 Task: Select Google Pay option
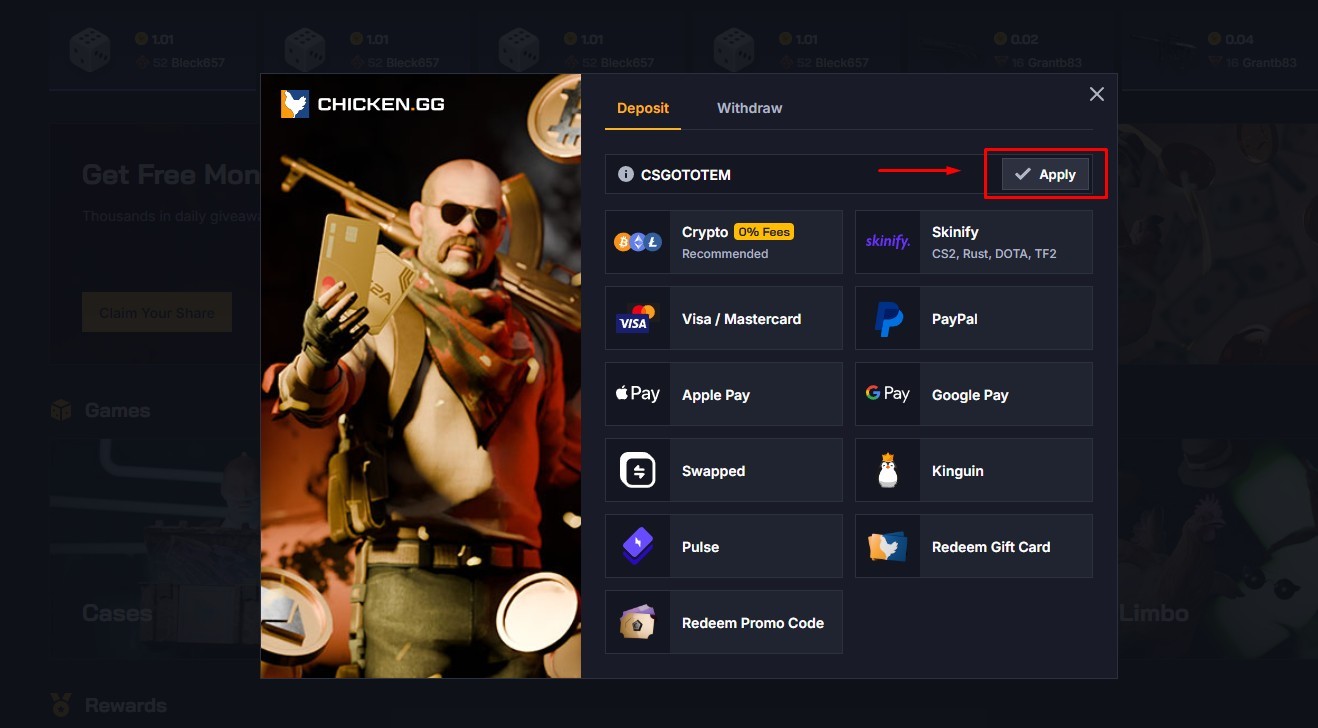pos(974,394)
